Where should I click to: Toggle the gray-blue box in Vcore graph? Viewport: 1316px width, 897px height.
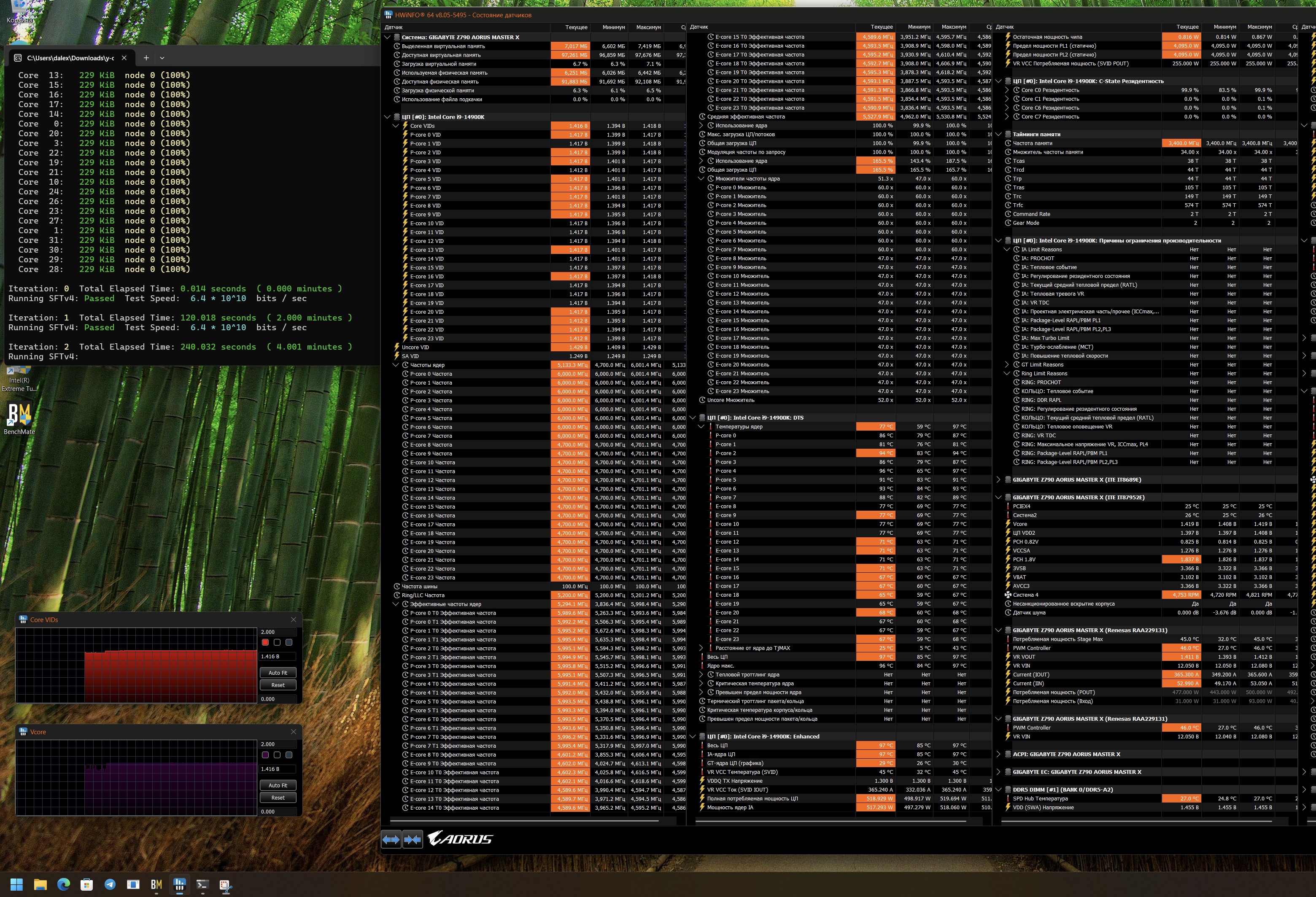289,755
